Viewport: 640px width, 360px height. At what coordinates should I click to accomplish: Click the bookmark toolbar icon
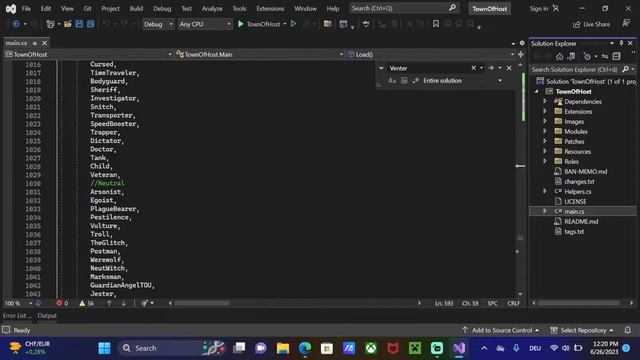tap(436, 24)
